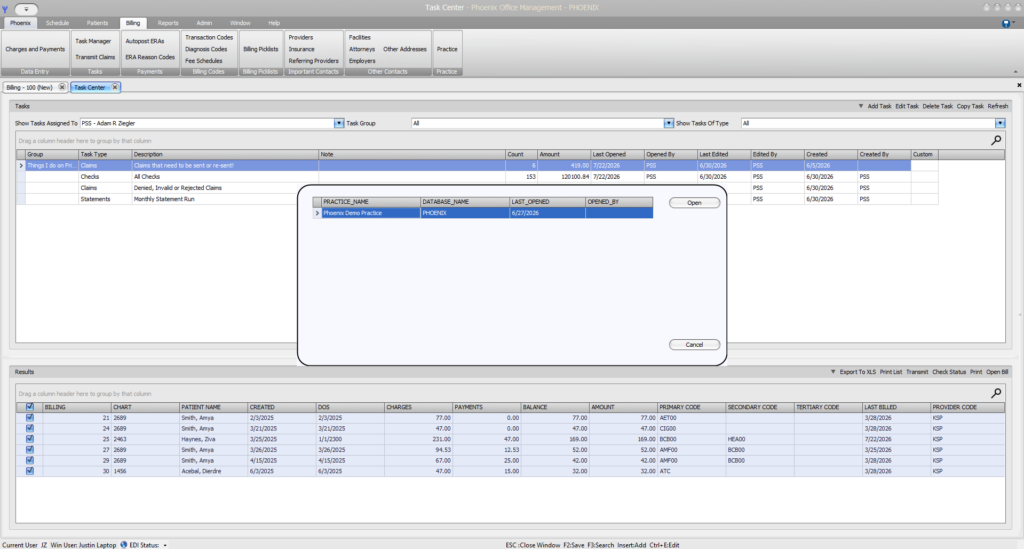Switch to the Reports ribbon tab

[168, 23]
